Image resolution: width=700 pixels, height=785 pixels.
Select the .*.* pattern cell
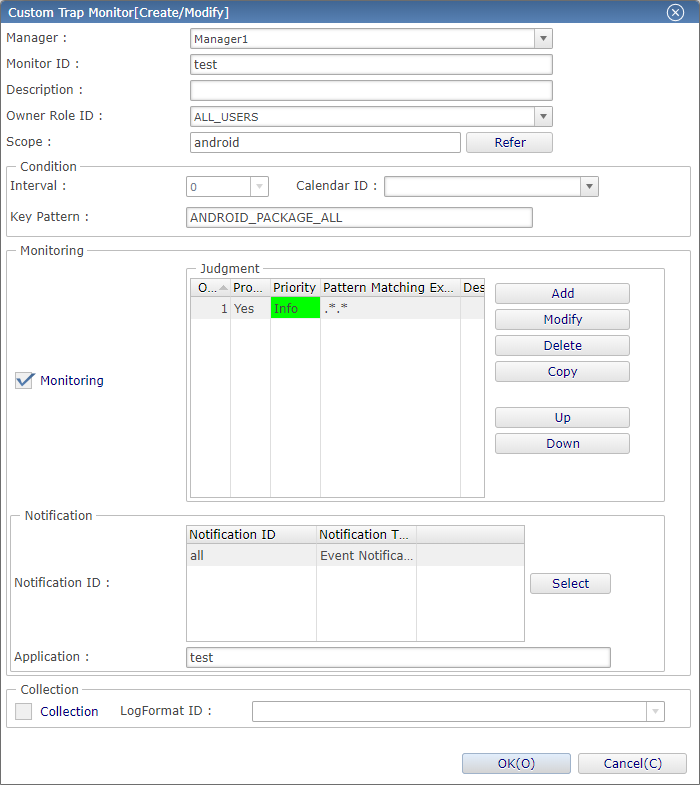(390, 308)
